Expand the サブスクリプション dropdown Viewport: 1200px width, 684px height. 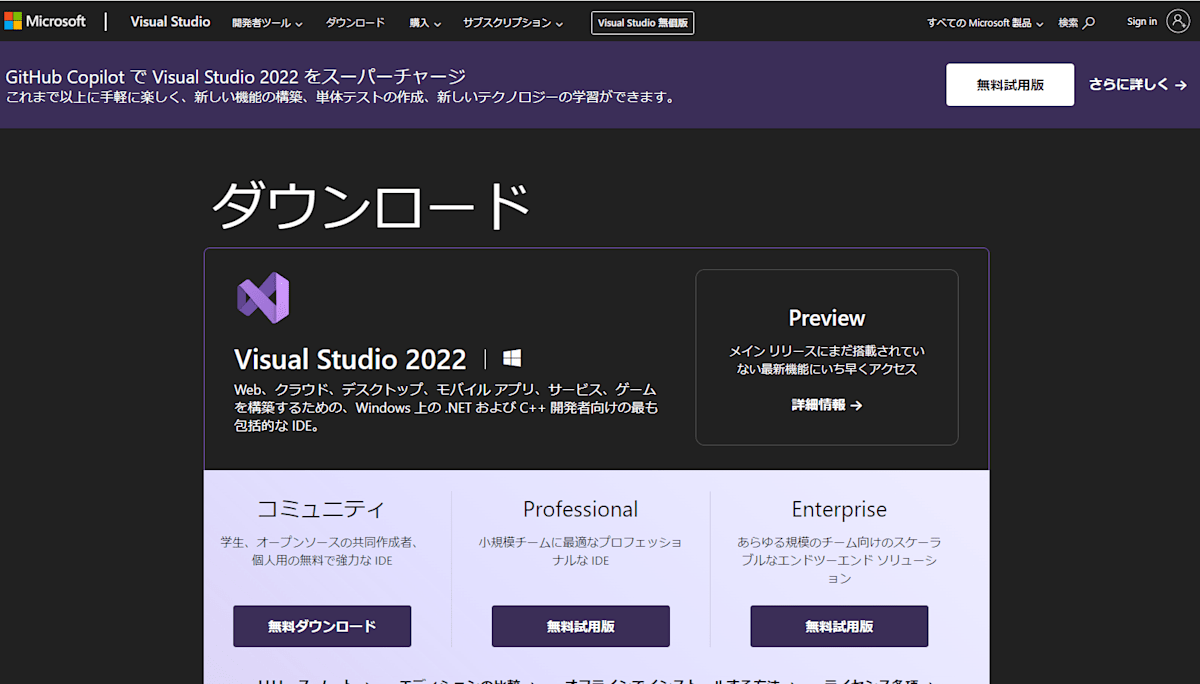coord(513,21)
